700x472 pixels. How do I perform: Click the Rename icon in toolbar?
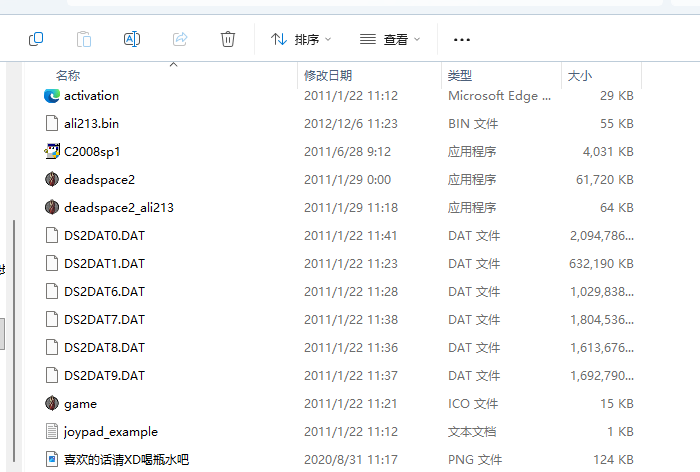click(x=131, y=39)
